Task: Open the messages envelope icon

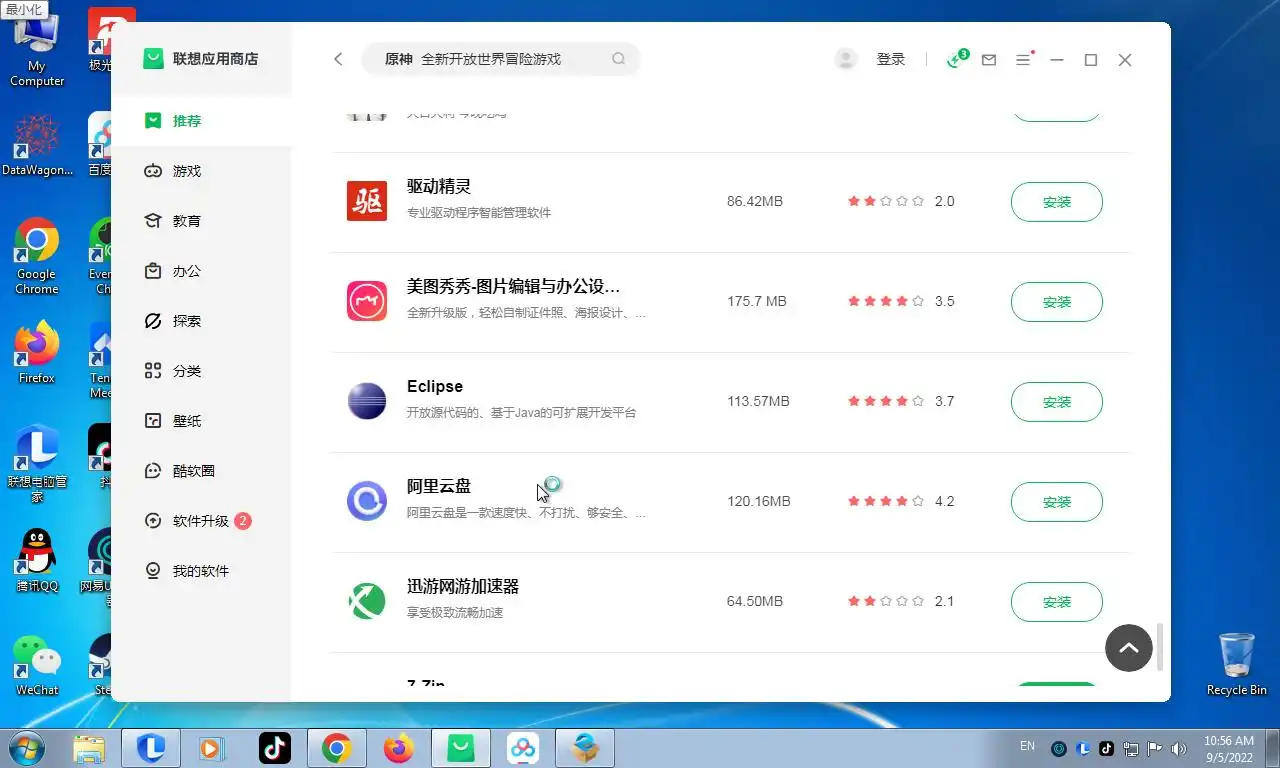Action: (989, 60)
